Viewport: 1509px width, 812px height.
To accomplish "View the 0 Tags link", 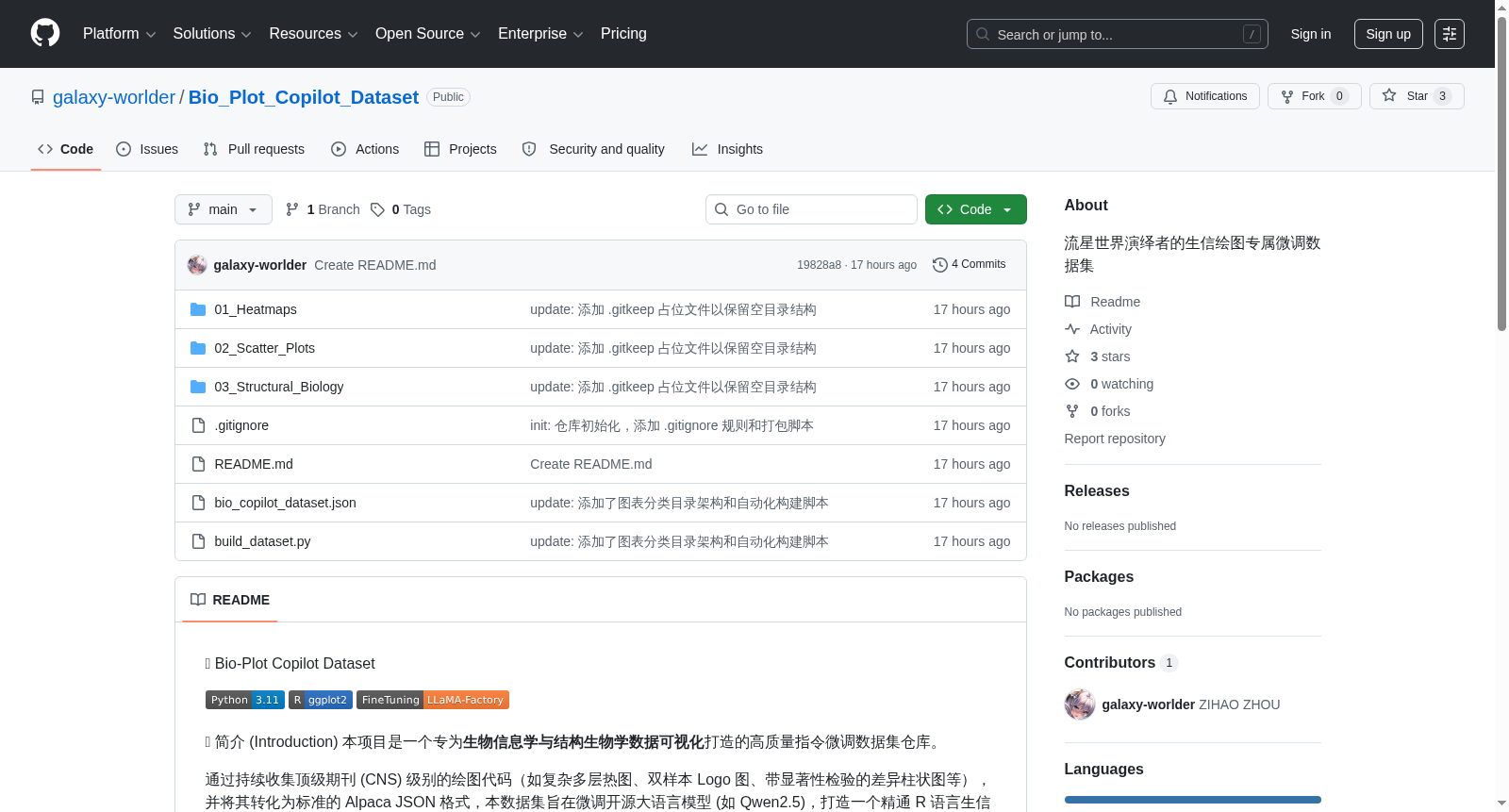I will tap(401, 209).
